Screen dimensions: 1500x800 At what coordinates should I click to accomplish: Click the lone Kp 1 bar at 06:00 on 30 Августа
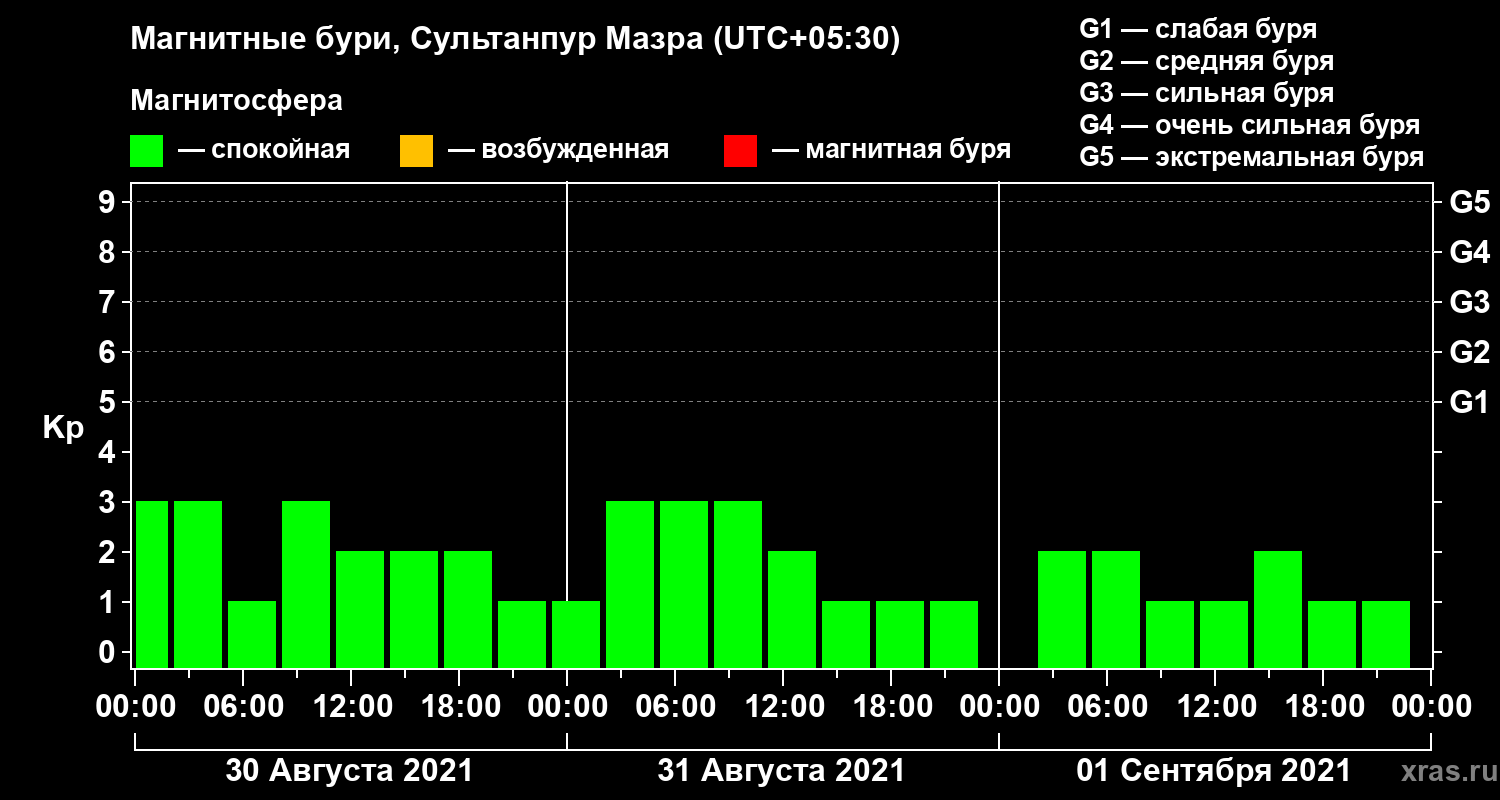(x=252, y=634)
